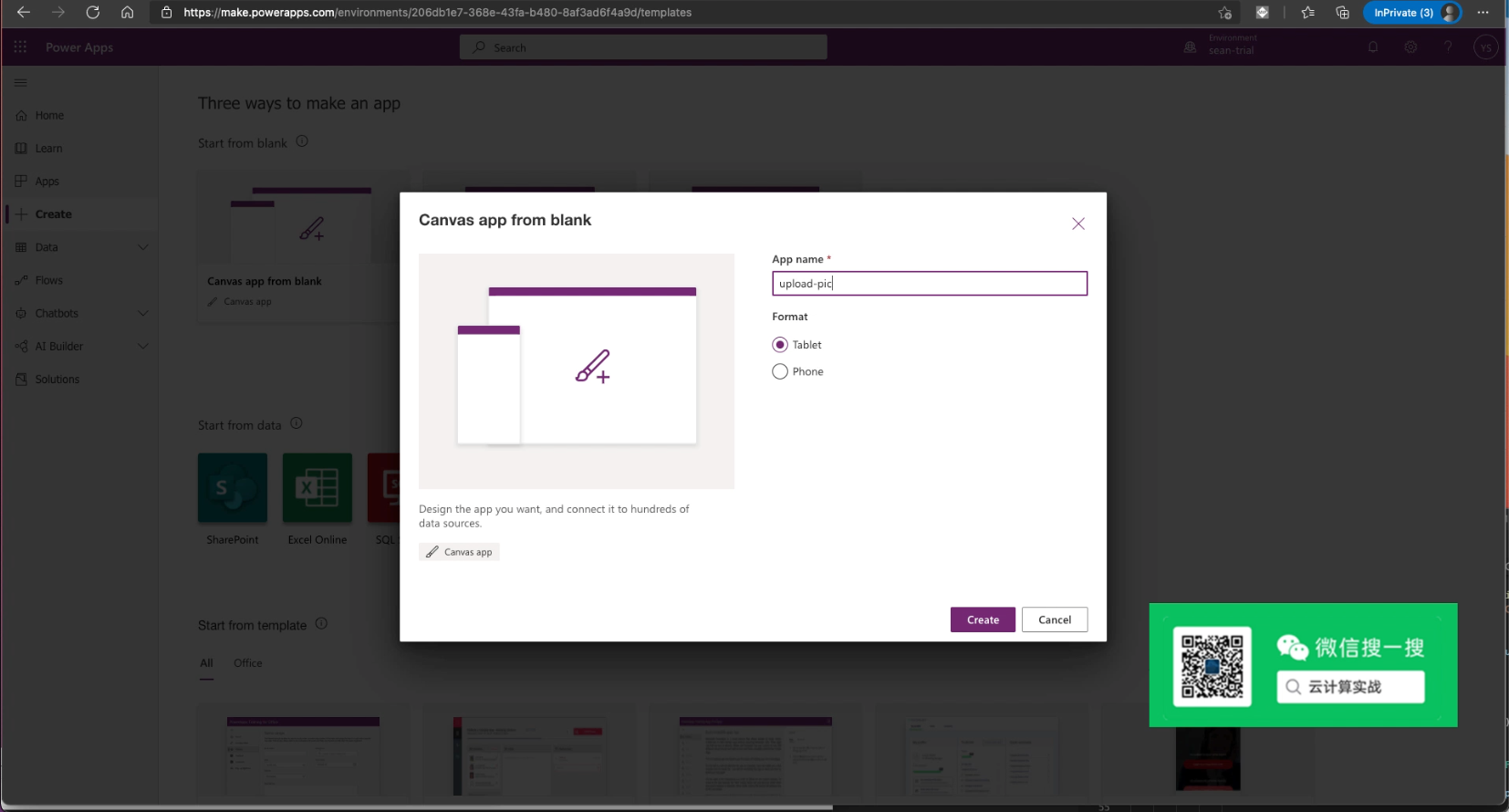Click Start from blank info icon
Viewport: 1509px width, 812px height.
coord(302,141)
